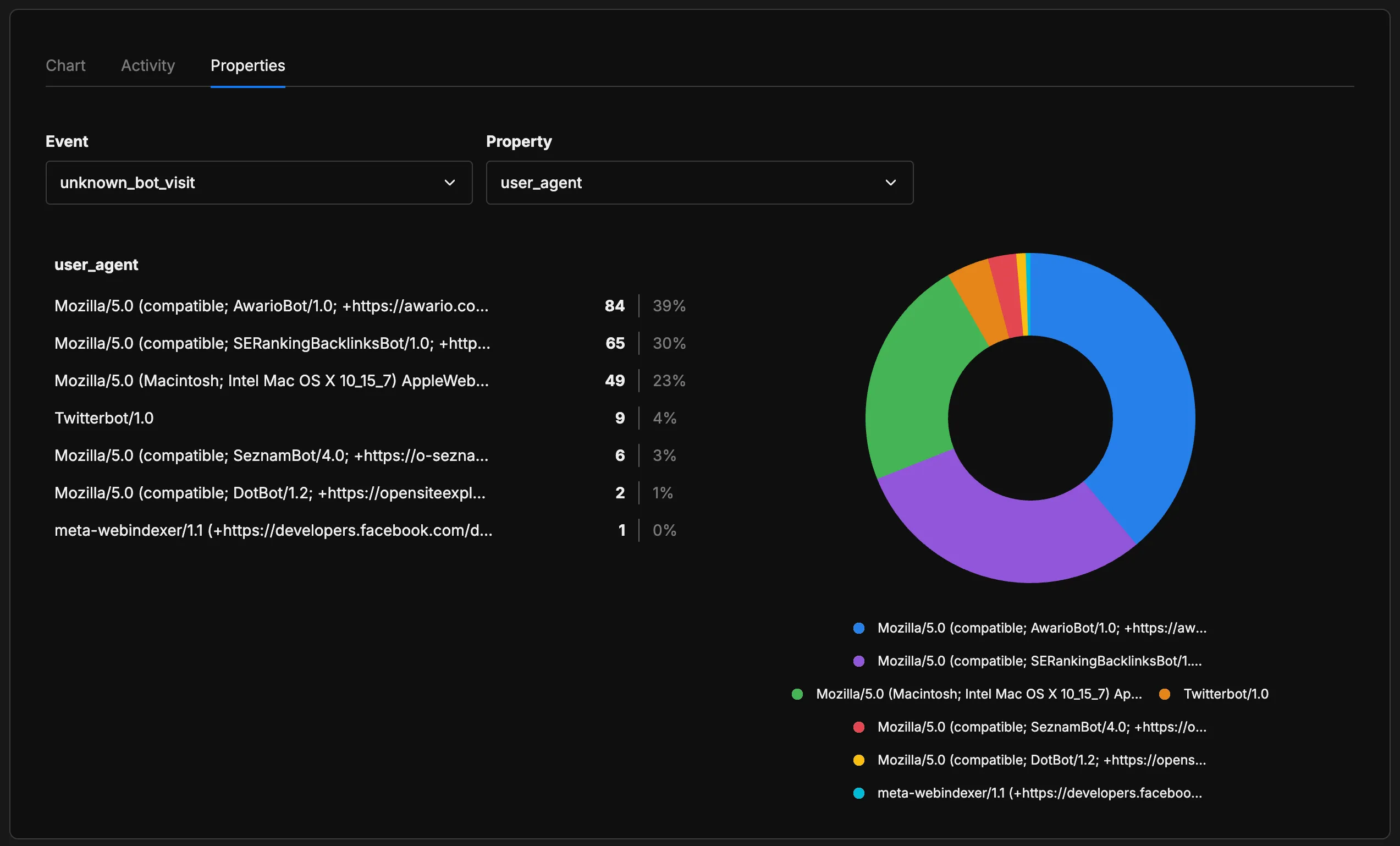This screenshot has width=1400, height=846.
Task: Select the Twitterbot/1.0 row in the list
Action: click(x=104, y=418)
